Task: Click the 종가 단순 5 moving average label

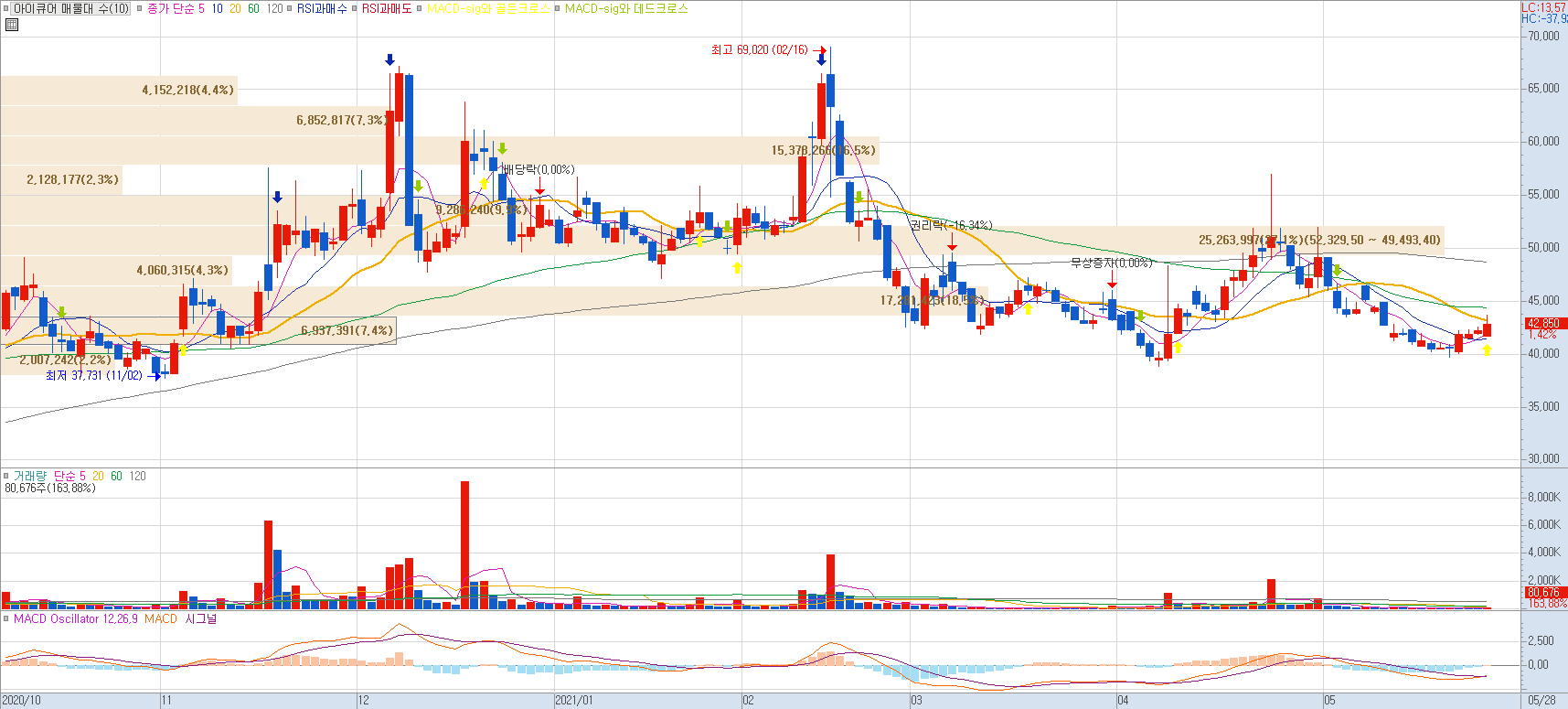Action: click(x=176, y=8)
